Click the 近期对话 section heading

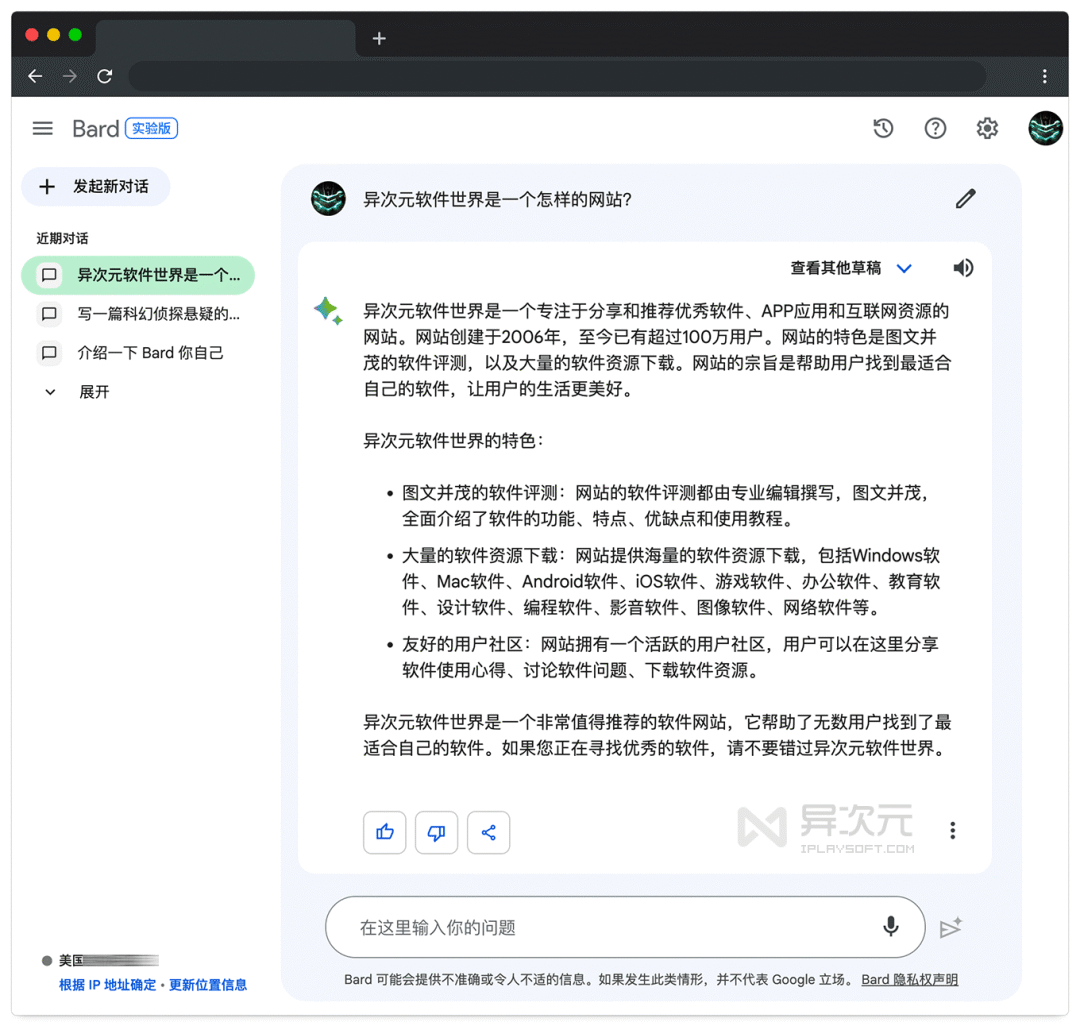point(62,238)
